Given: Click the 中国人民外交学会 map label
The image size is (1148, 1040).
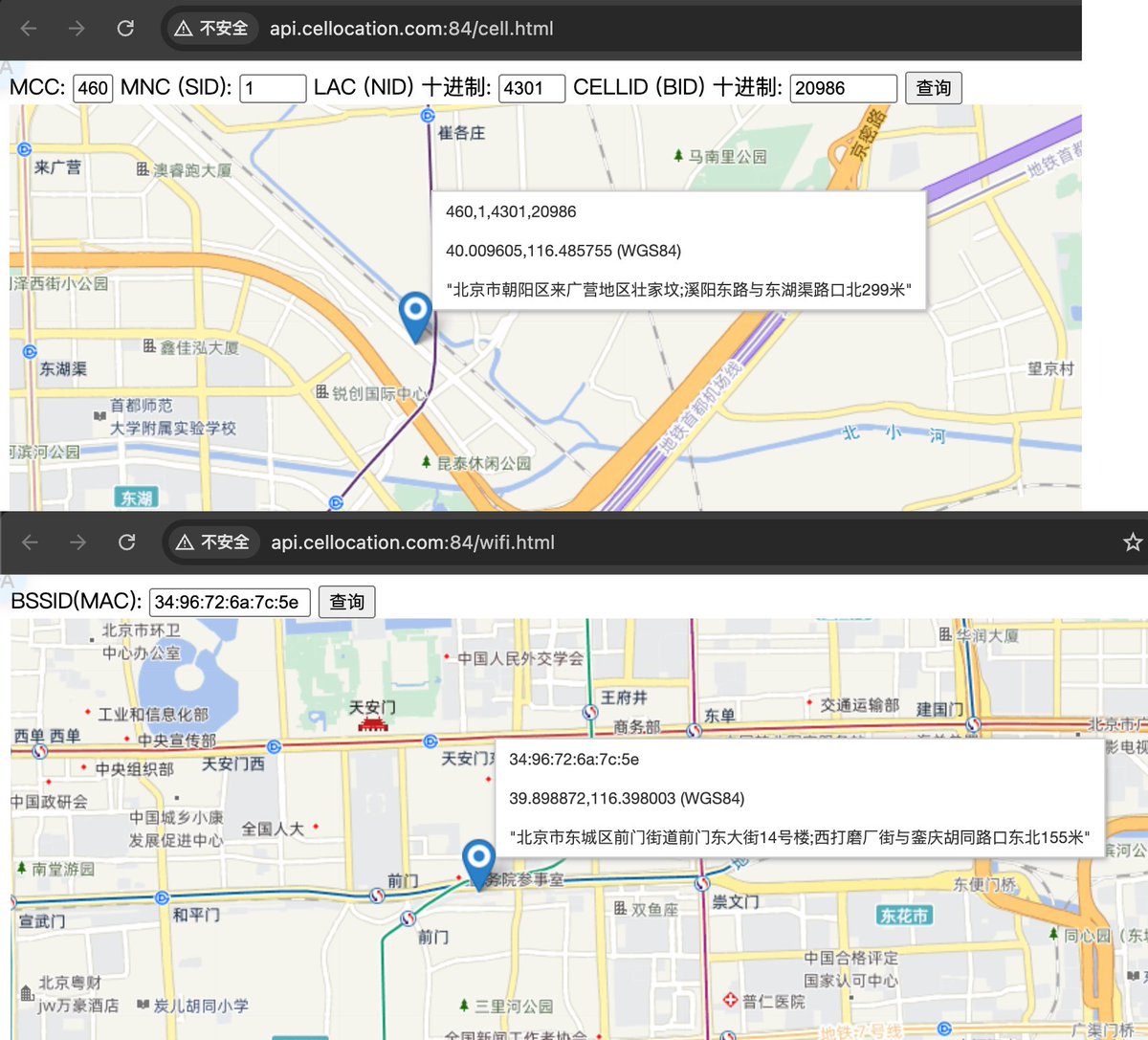Looking at the screenshot, I should (x=520, y=658).
